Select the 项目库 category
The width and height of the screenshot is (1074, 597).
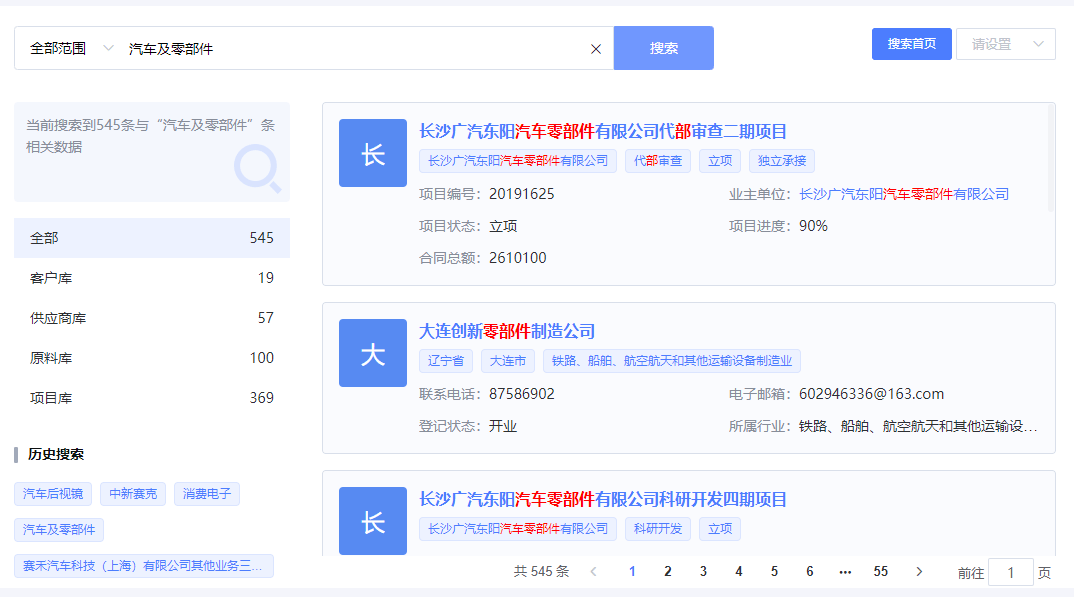[x=152, y=398]
